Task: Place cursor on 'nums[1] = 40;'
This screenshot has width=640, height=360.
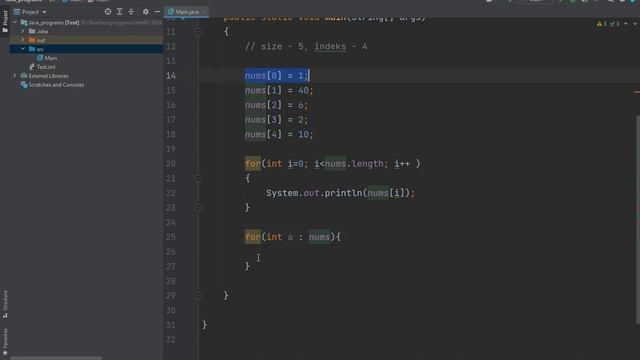Action: tap(279, 90)
